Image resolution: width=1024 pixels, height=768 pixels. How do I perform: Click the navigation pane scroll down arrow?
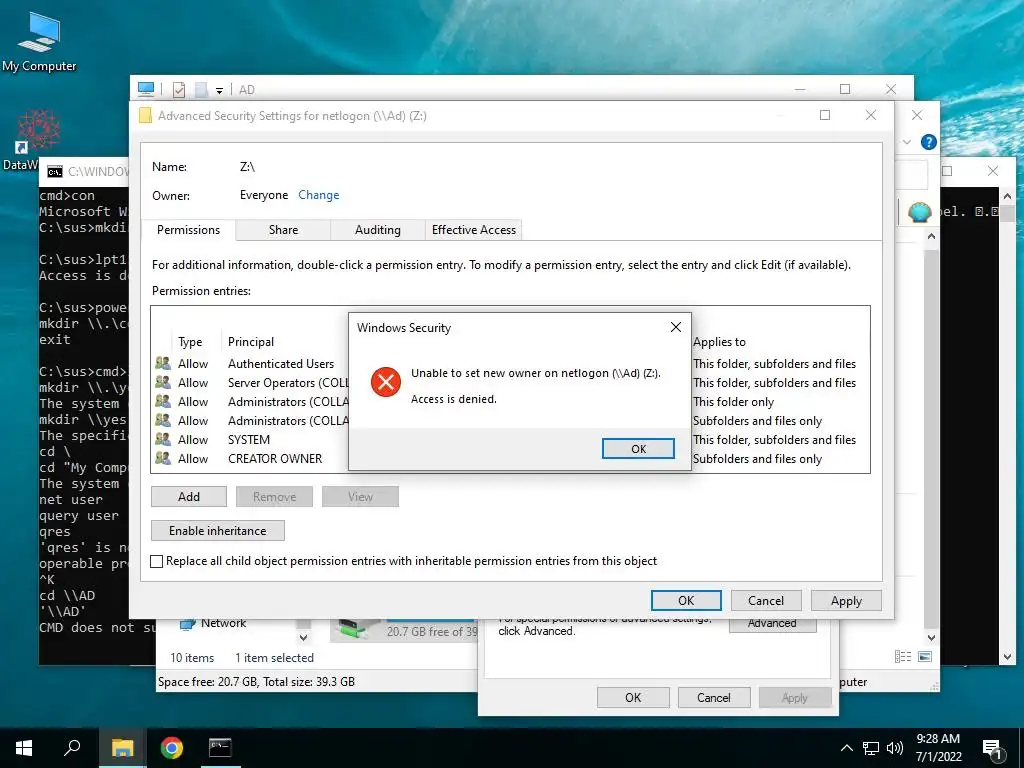[x=304, y=637]
